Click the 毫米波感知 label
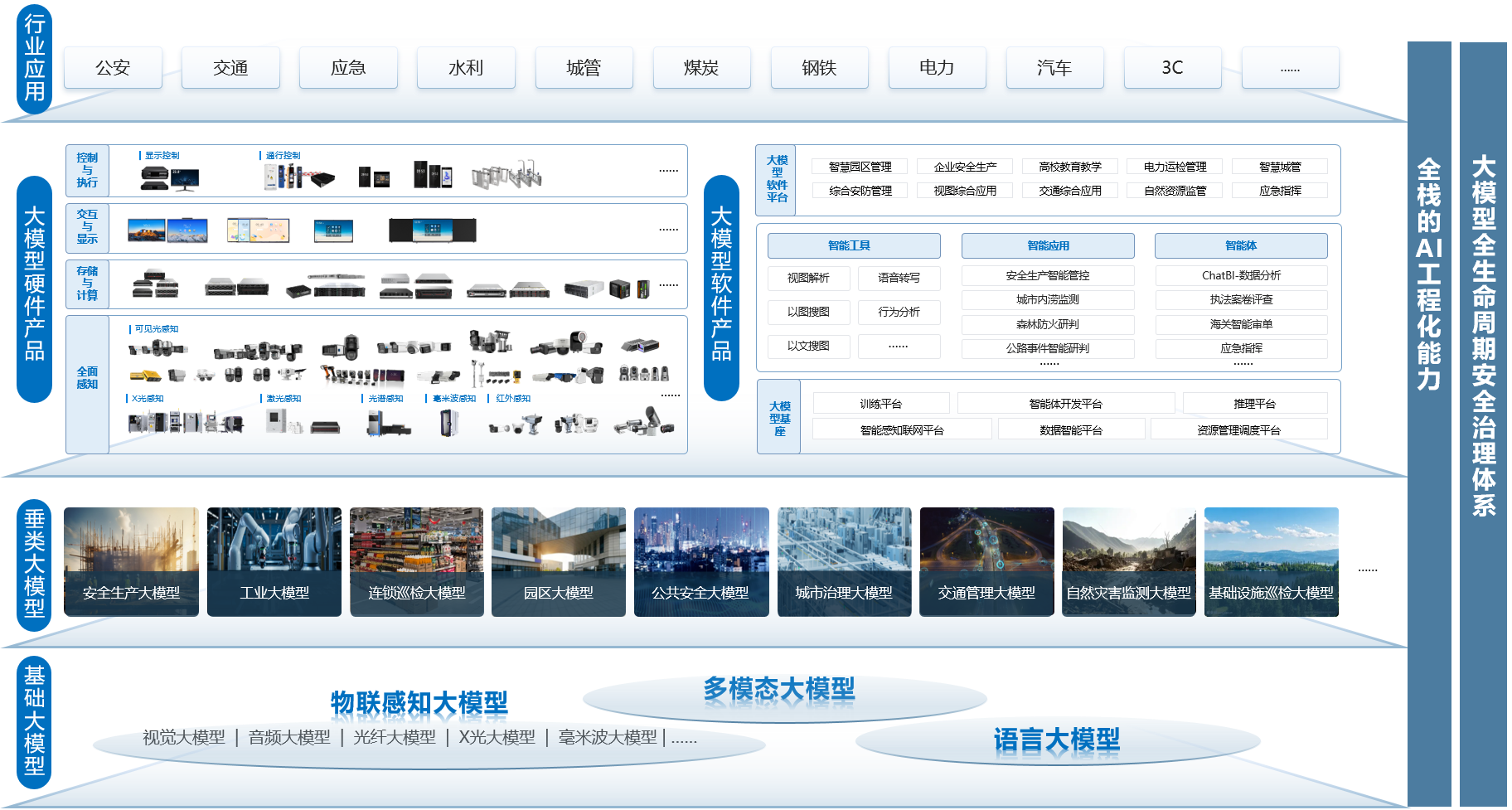The image size is (1512, 810). (454, 399)
